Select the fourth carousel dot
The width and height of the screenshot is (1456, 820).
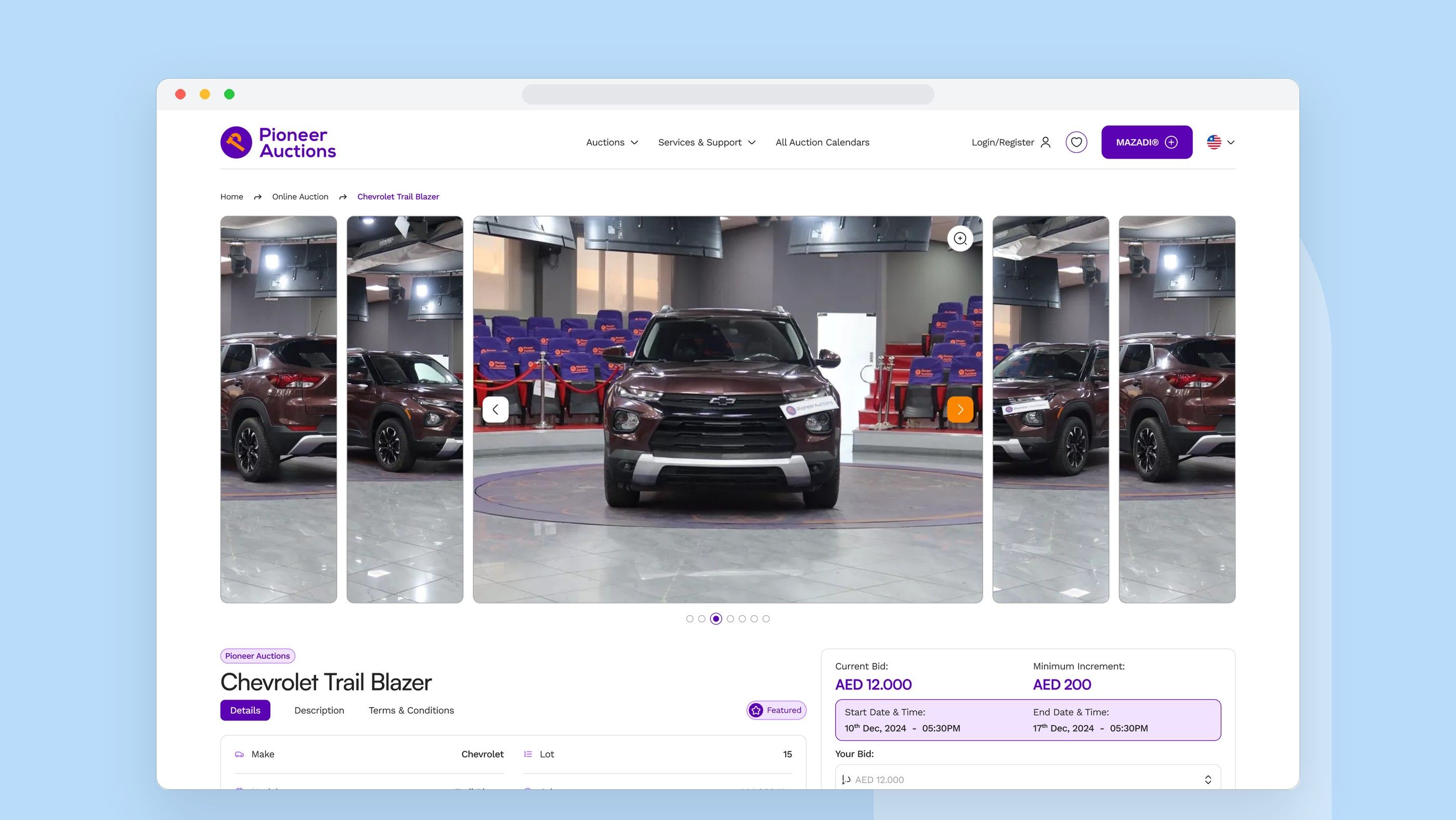(x=730, y=619)
